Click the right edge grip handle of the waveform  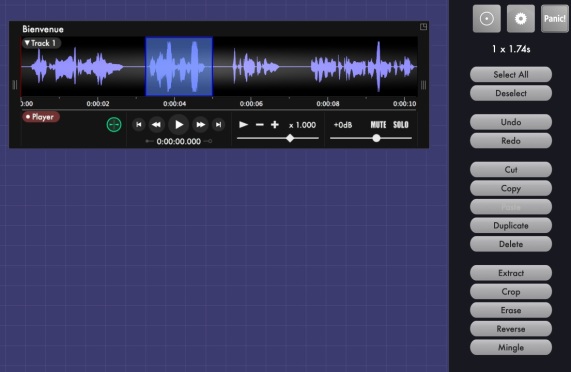(x=423, y=85)
